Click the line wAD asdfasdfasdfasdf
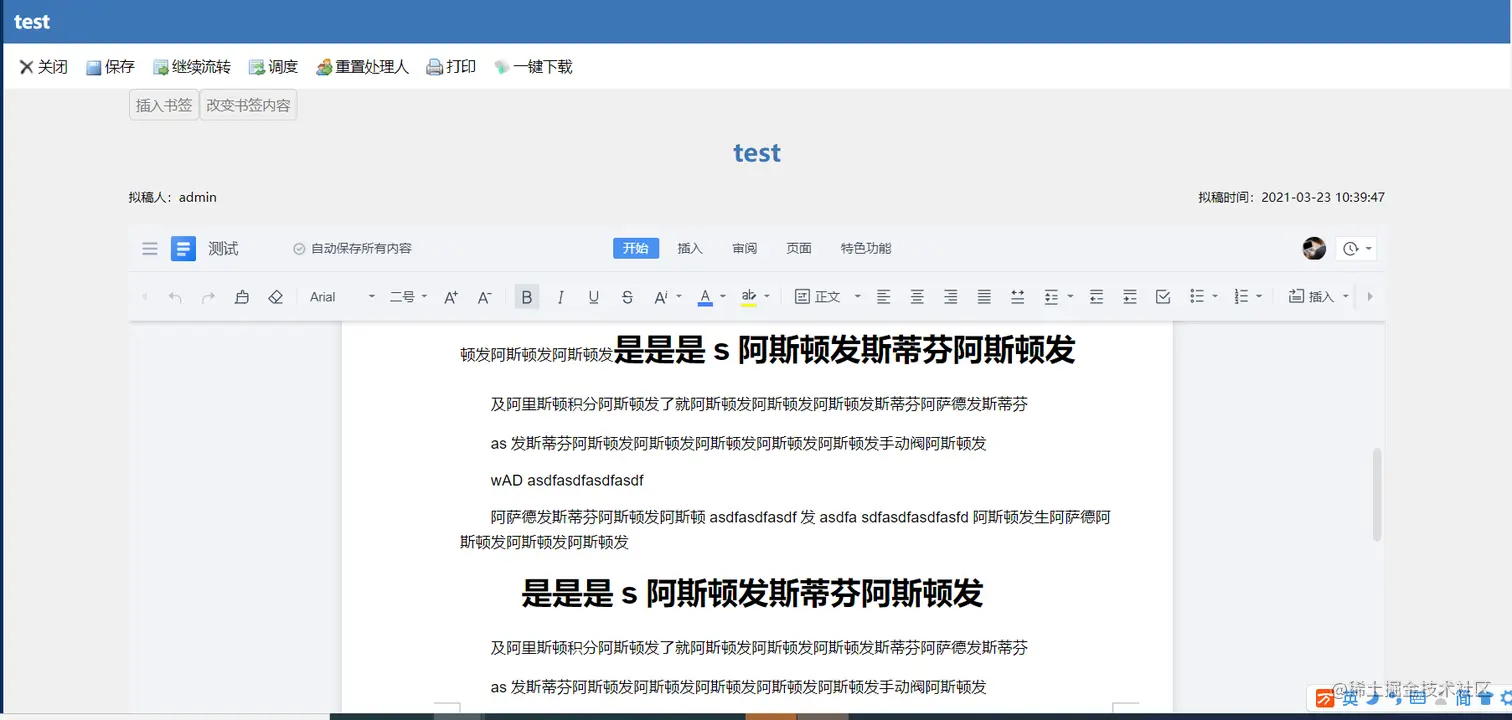This screenshot has height=720, width=1512. coord(567,480)
